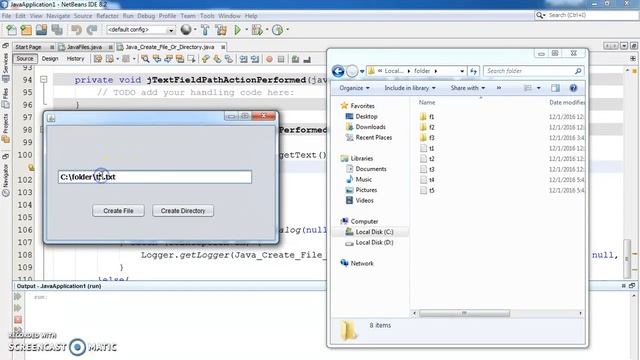
Task: Click the red Stop icon in Output panel
Action: 18,320
